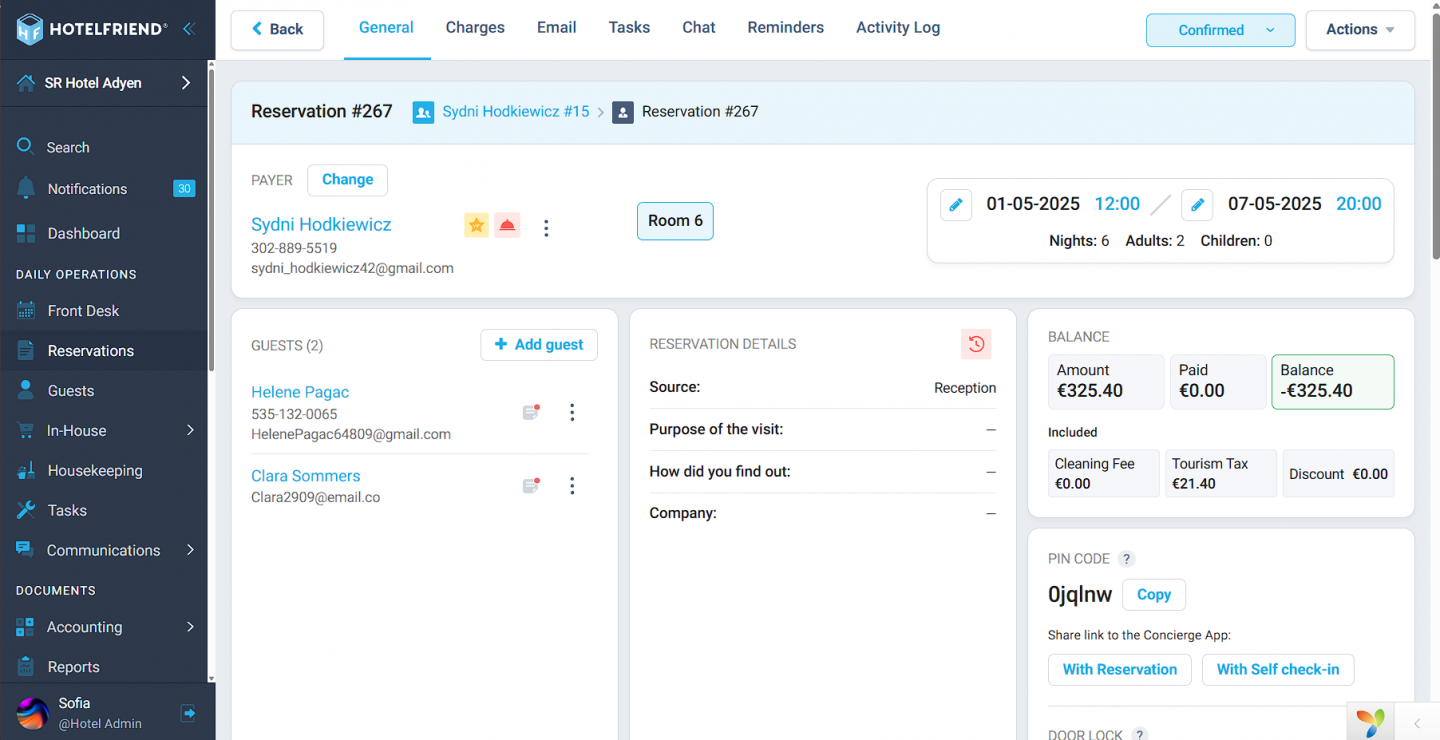The height and width of the screenshot is (740, 1440).
Task: Click the red service bell icon for payer
Action: pos(507,225)
